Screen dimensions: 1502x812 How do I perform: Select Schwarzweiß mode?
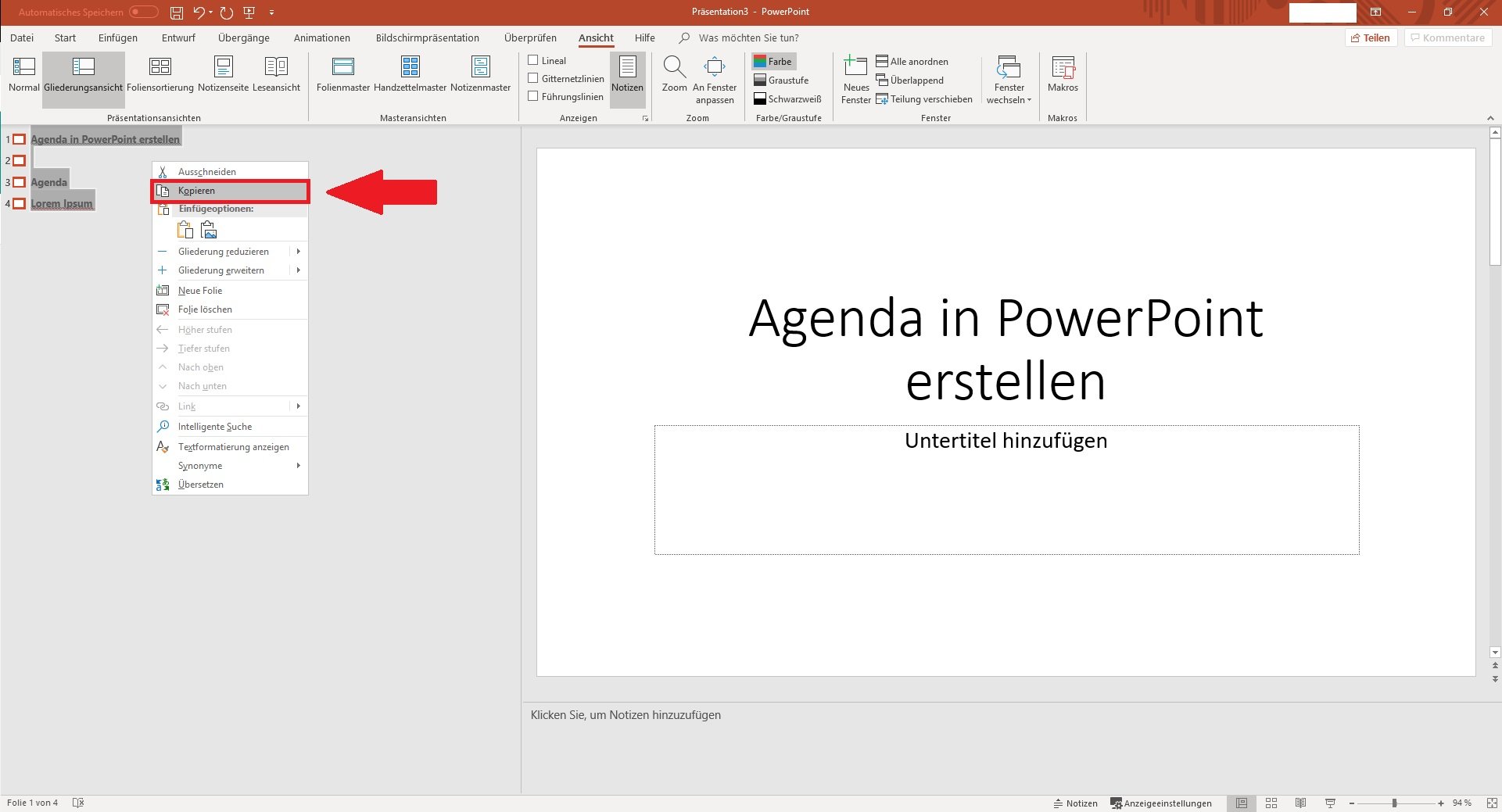coord(787,99)
